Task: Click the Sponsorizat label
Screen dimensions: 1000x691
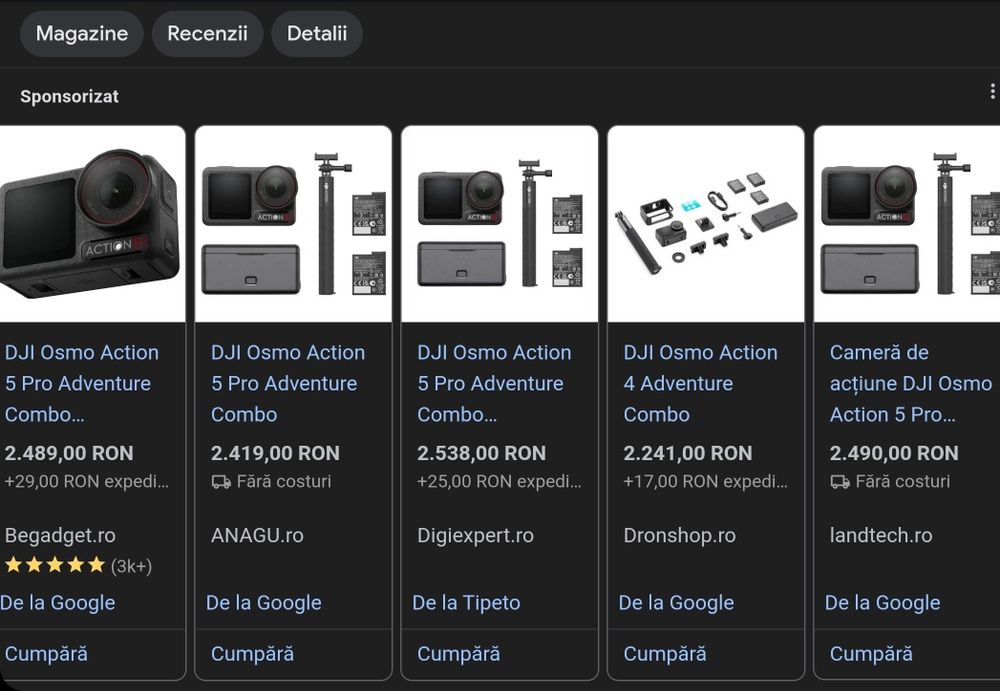Action: tap(69, 97)
